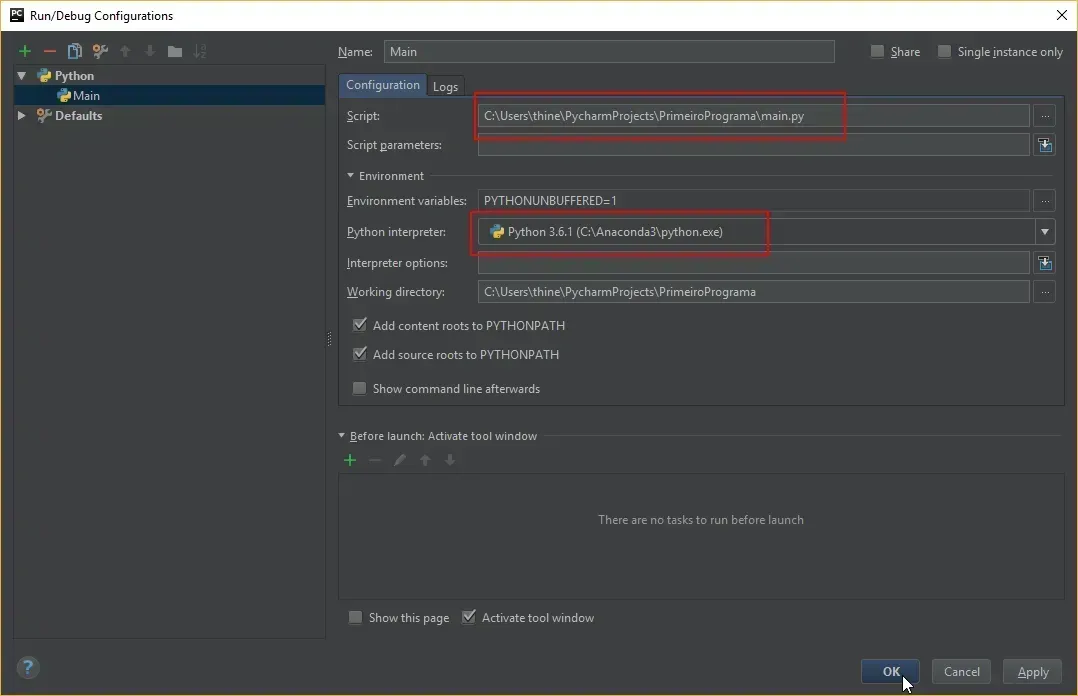
Task: Close the Run/Debug Configurations dialog
Action: pos(1061,15)
